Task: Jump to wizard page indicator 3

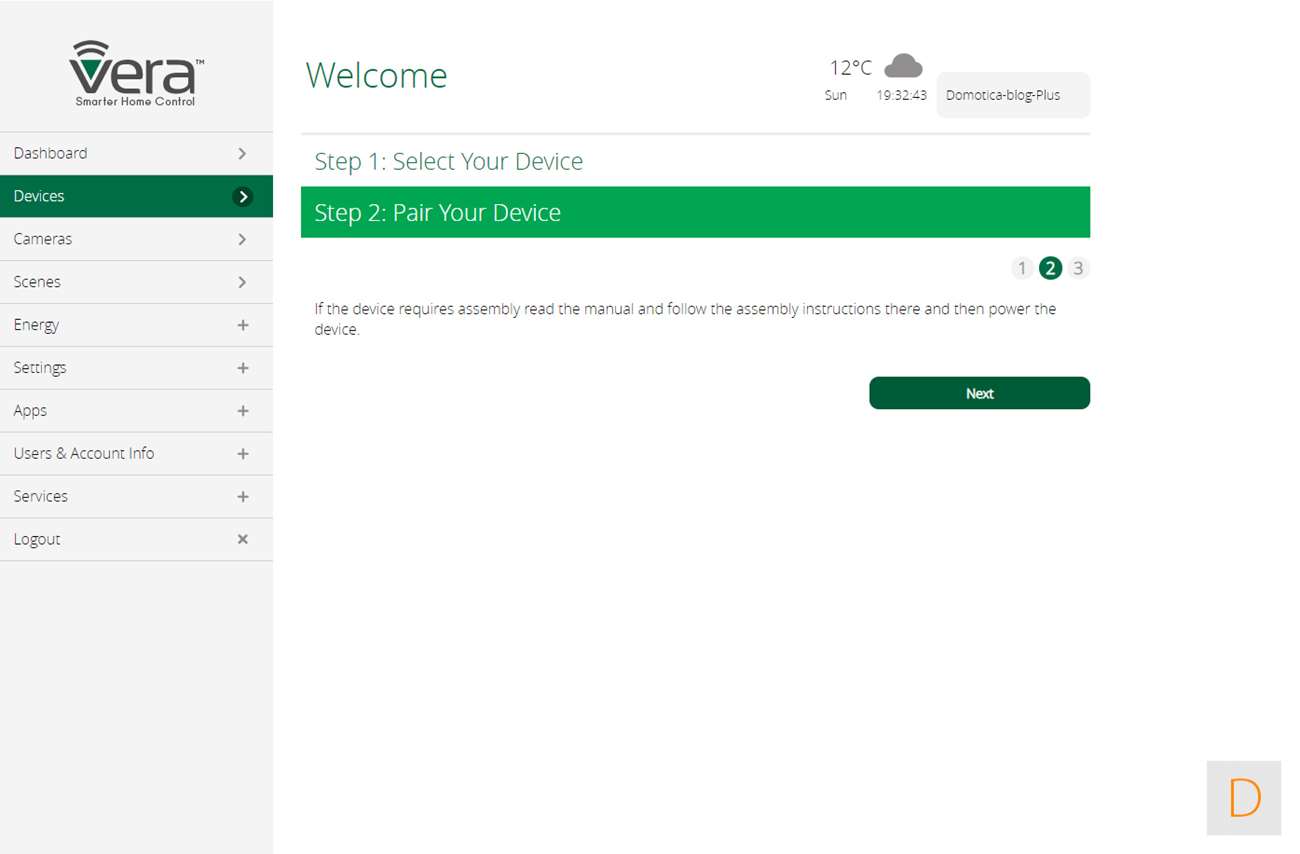Action: [x=1077, y=268]
